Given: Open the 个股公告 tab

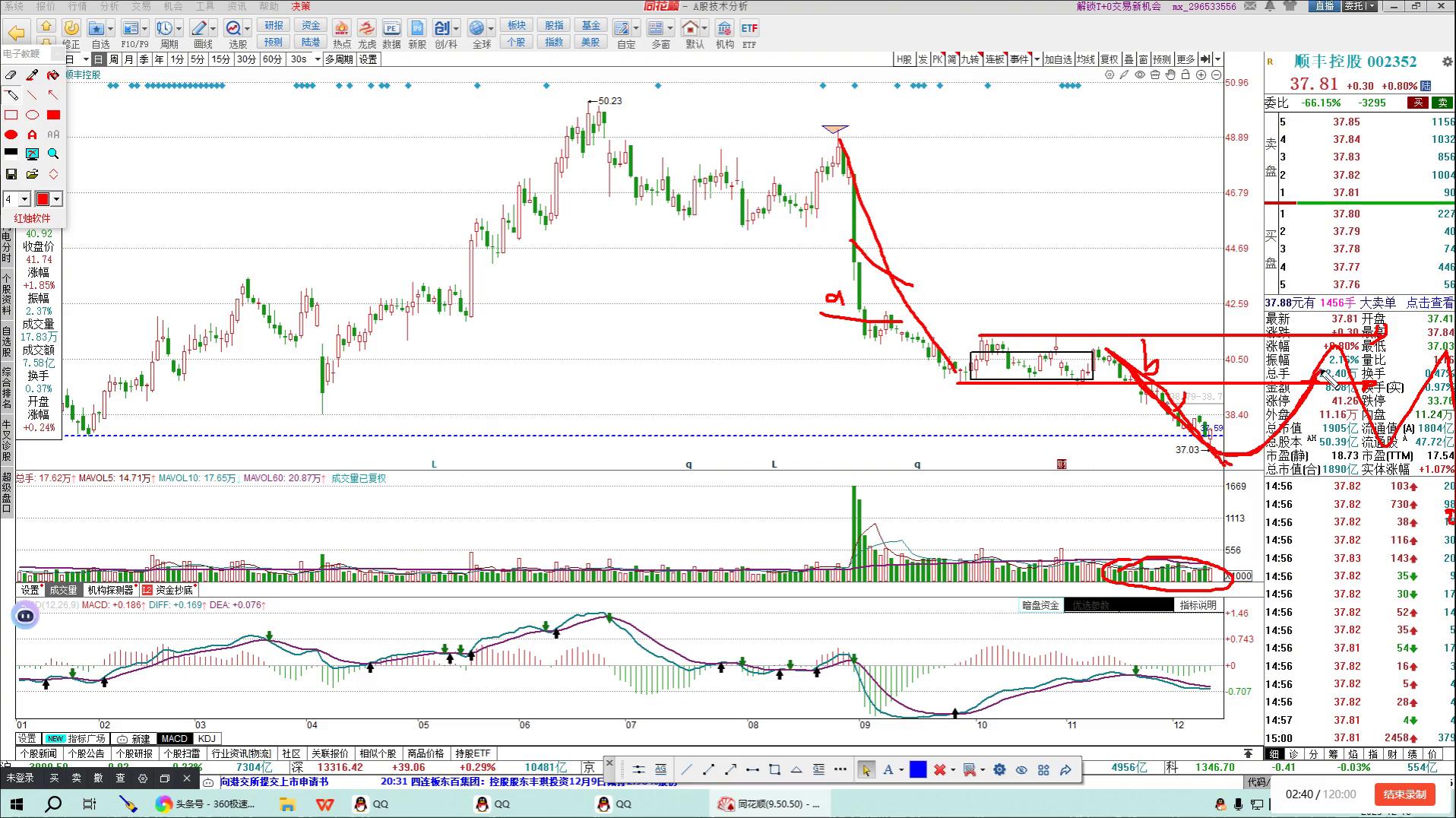Looking at the screenshot, I should [86, 753].
